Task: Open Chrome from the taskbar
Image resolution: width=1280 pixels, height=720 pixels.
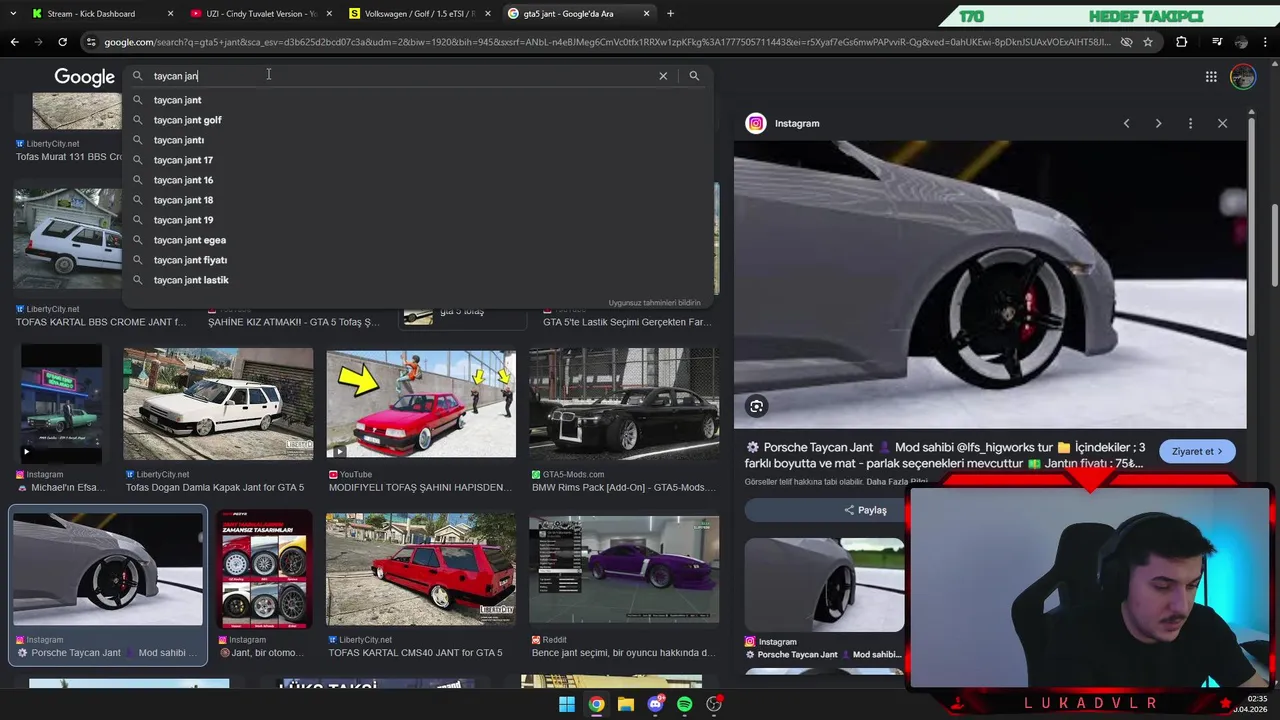Action: pyautogui.click(x=596, y=704)
